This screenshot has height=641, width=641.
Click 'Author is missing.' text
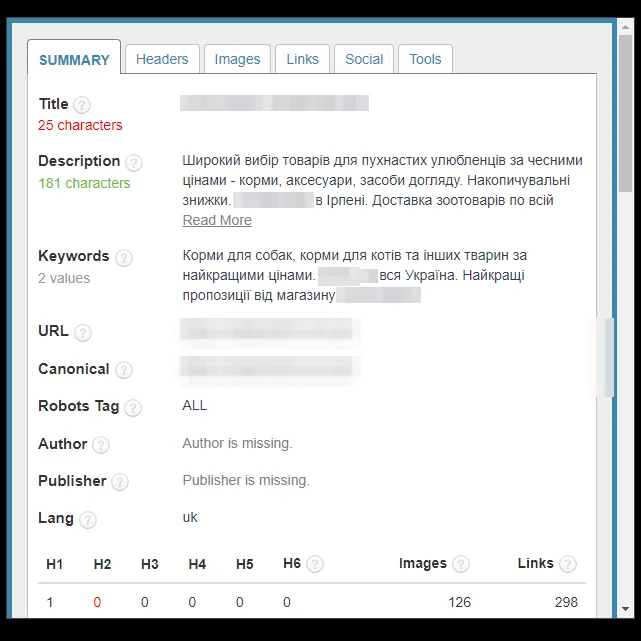pos(237,443)
